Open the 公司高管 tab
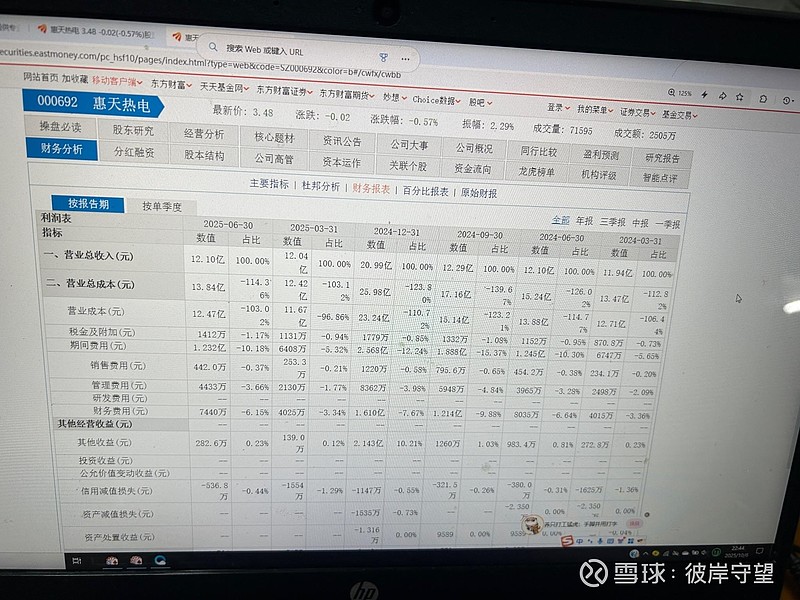This screenshot has width=800, height=600. pyautogui.click(x=274, y=159)
